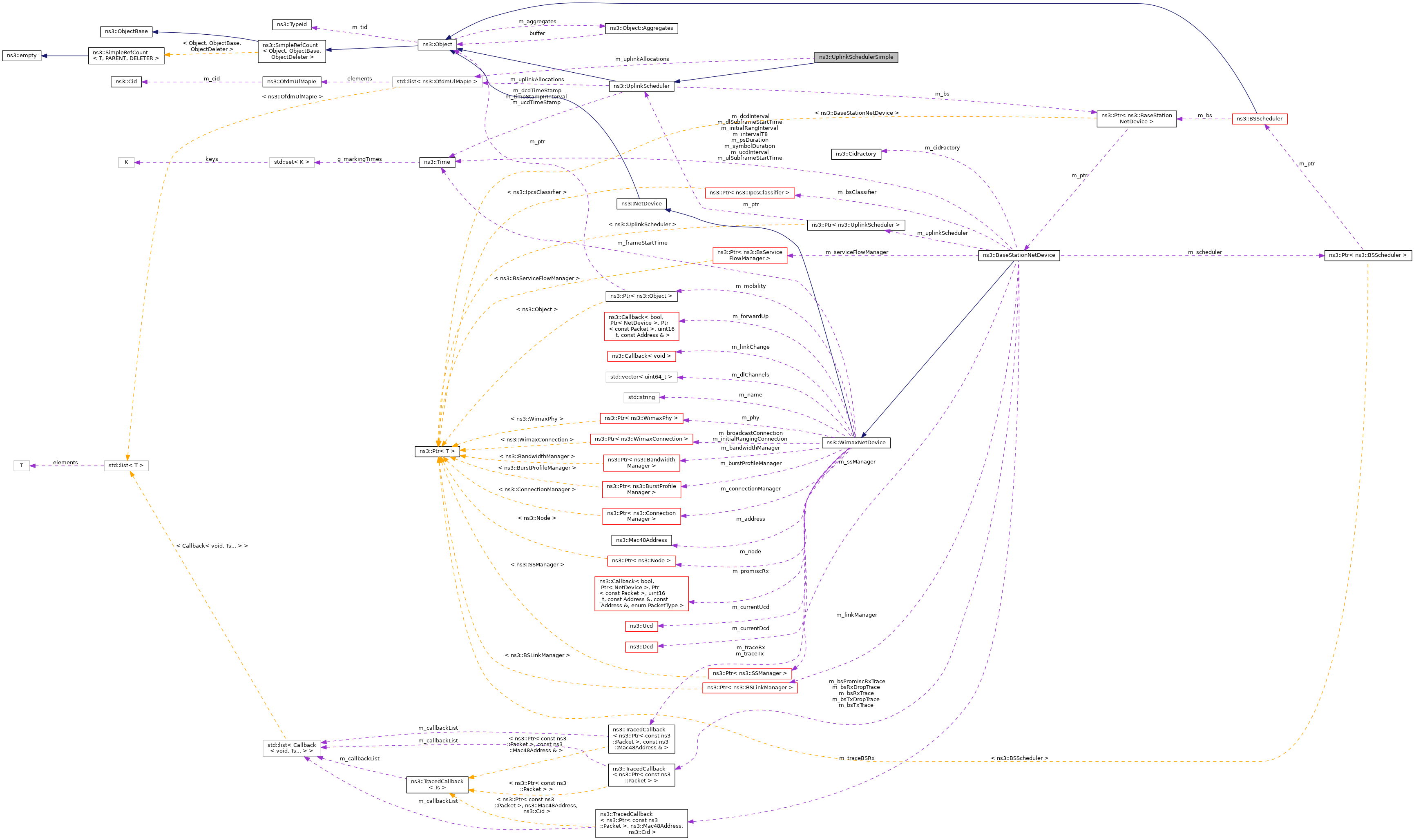The height and width of the screenshot is (840, 1414).
Task: Click the ns3::Cid node
Action: [126, 82]
